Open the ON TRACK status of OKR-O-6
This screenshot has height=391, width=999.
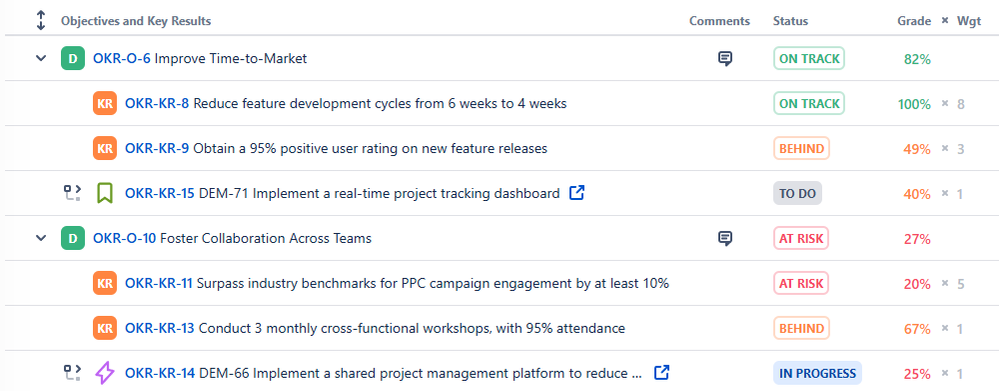[x=809, y=59]
